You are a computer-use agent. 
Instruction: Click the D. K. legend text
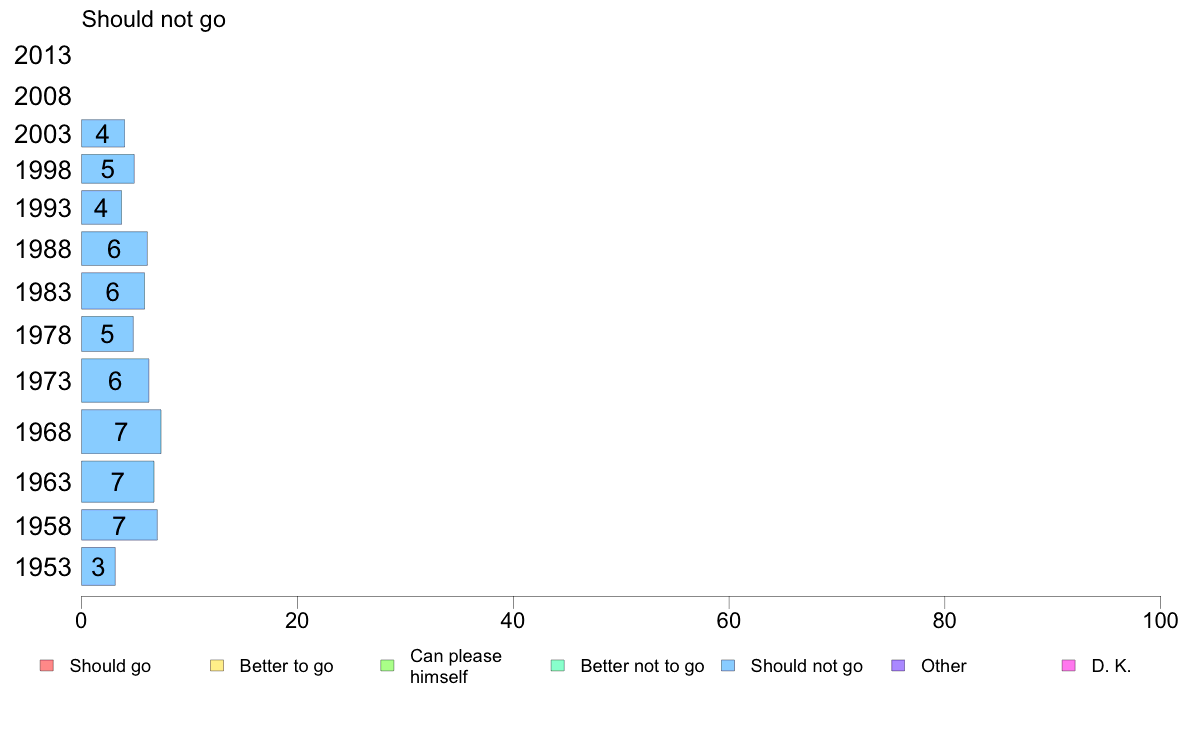pyautogui.click(x=1111, y=666)
